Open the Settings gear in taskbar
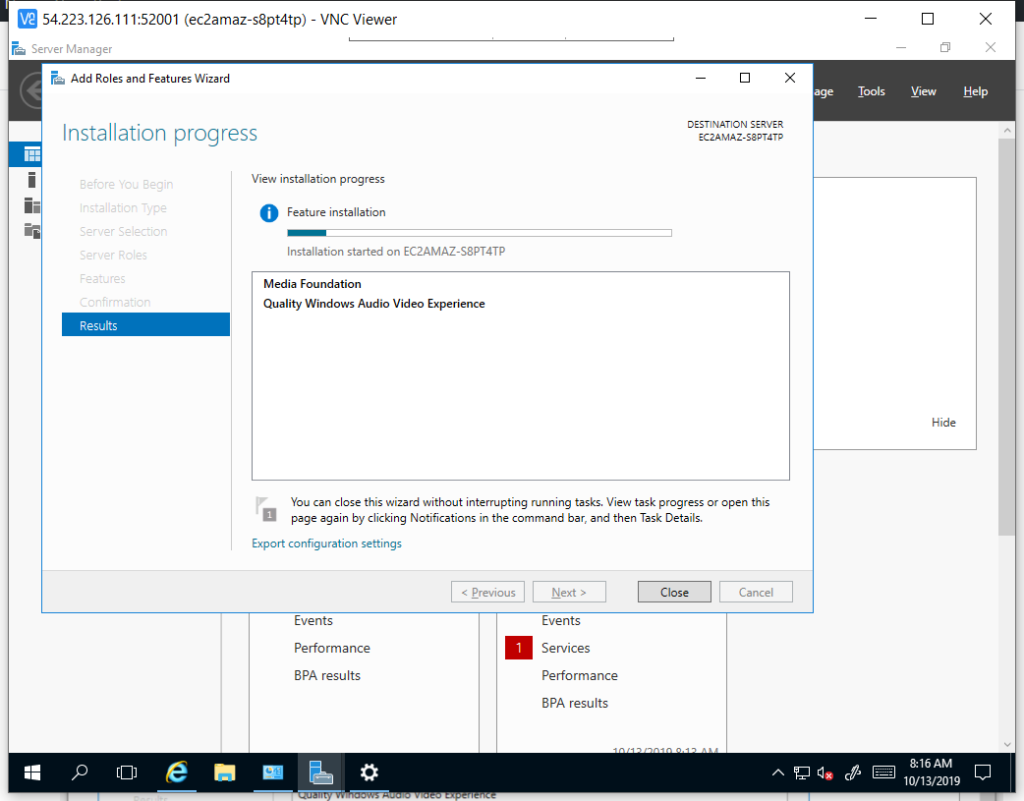Image resolution: width=1024 pixels, height=801 pixels. (x=369, y=772)
